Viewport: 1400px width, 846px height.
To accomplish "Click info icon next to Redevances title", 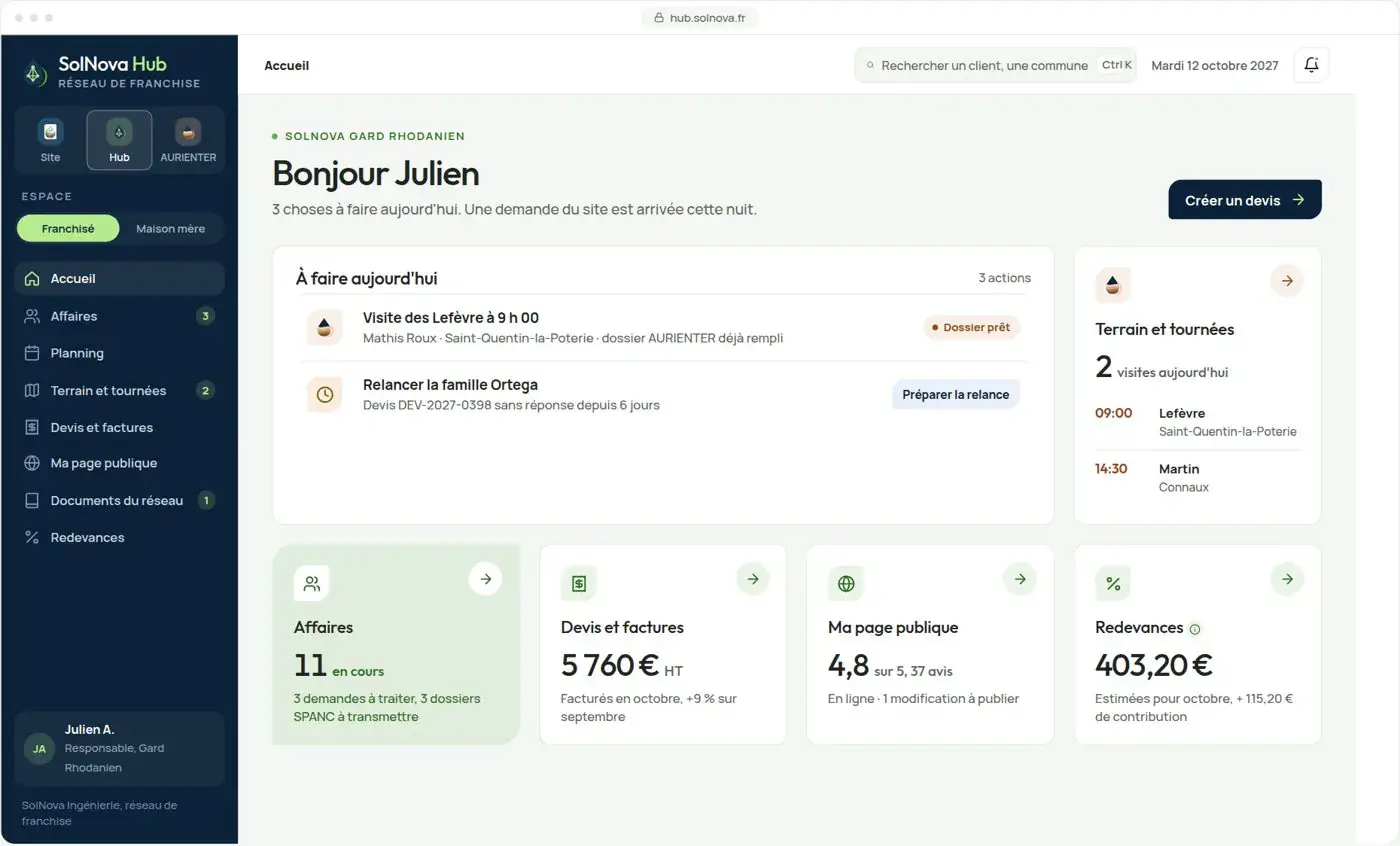I will [1195, 629].
